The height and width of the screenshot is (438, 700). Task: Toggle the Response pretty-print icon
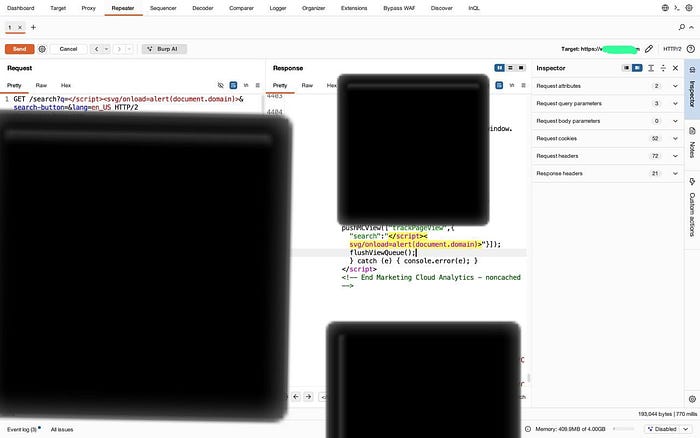click(x=499, y=85)
